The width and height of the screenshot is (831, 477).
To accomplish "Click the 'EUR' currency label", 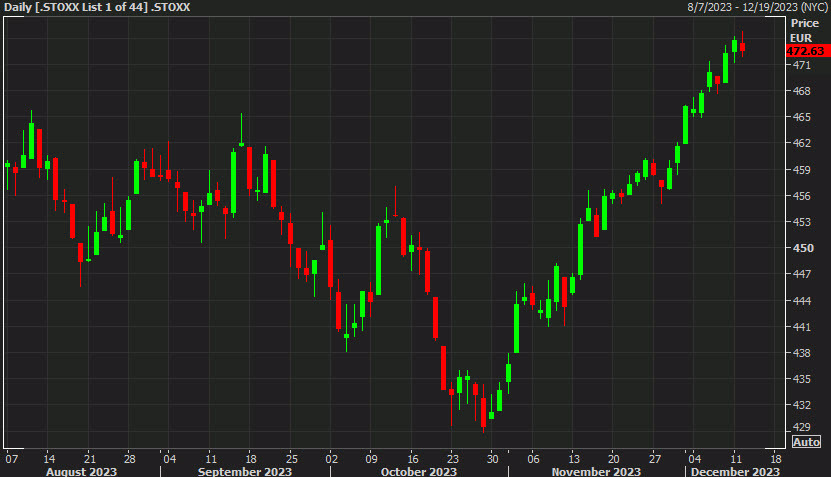I will pos(801,38).
